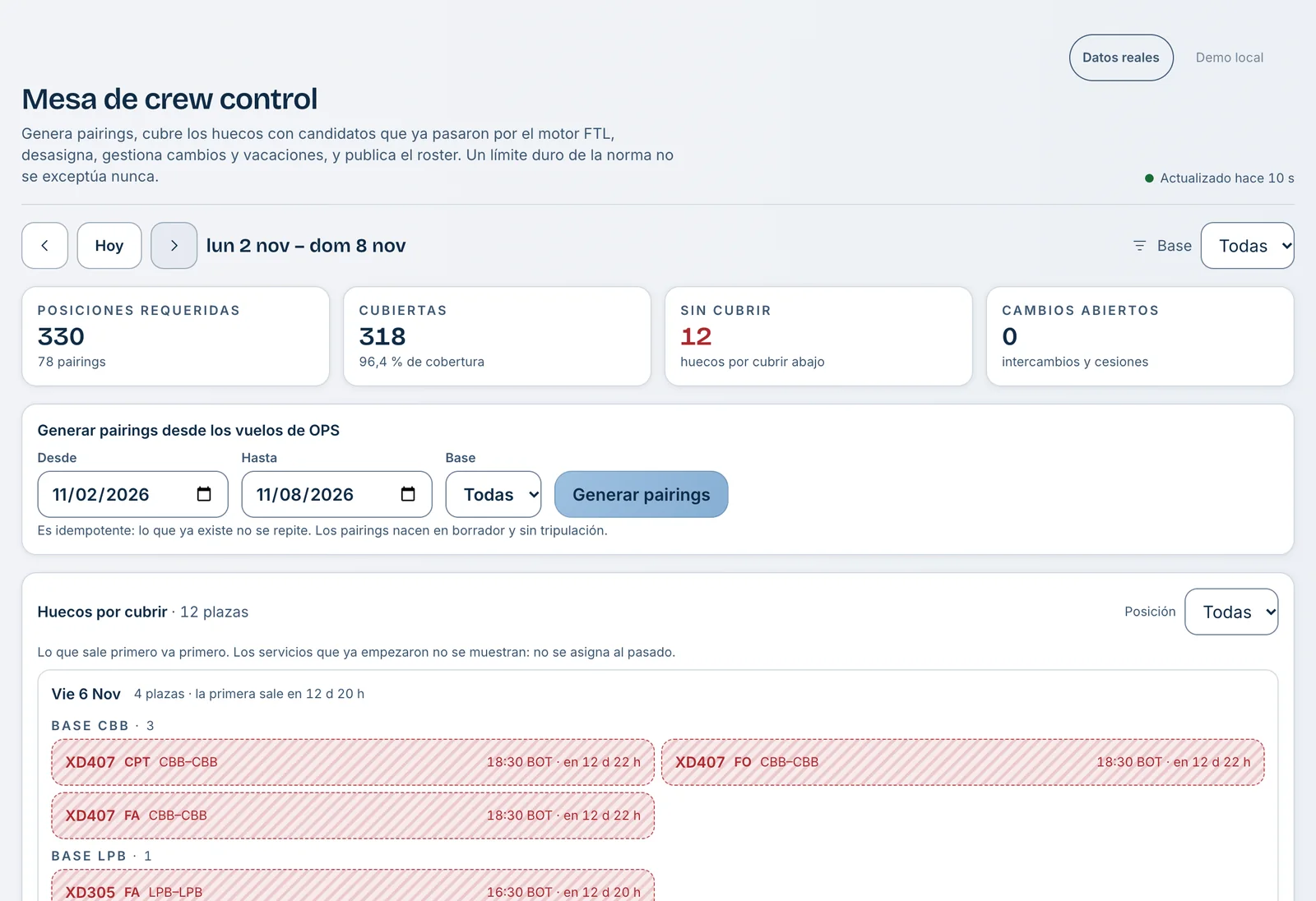Click the BASE LPB · 1 group label
The width and height of the screenshot is (1316, 901).
coord(101,856)
